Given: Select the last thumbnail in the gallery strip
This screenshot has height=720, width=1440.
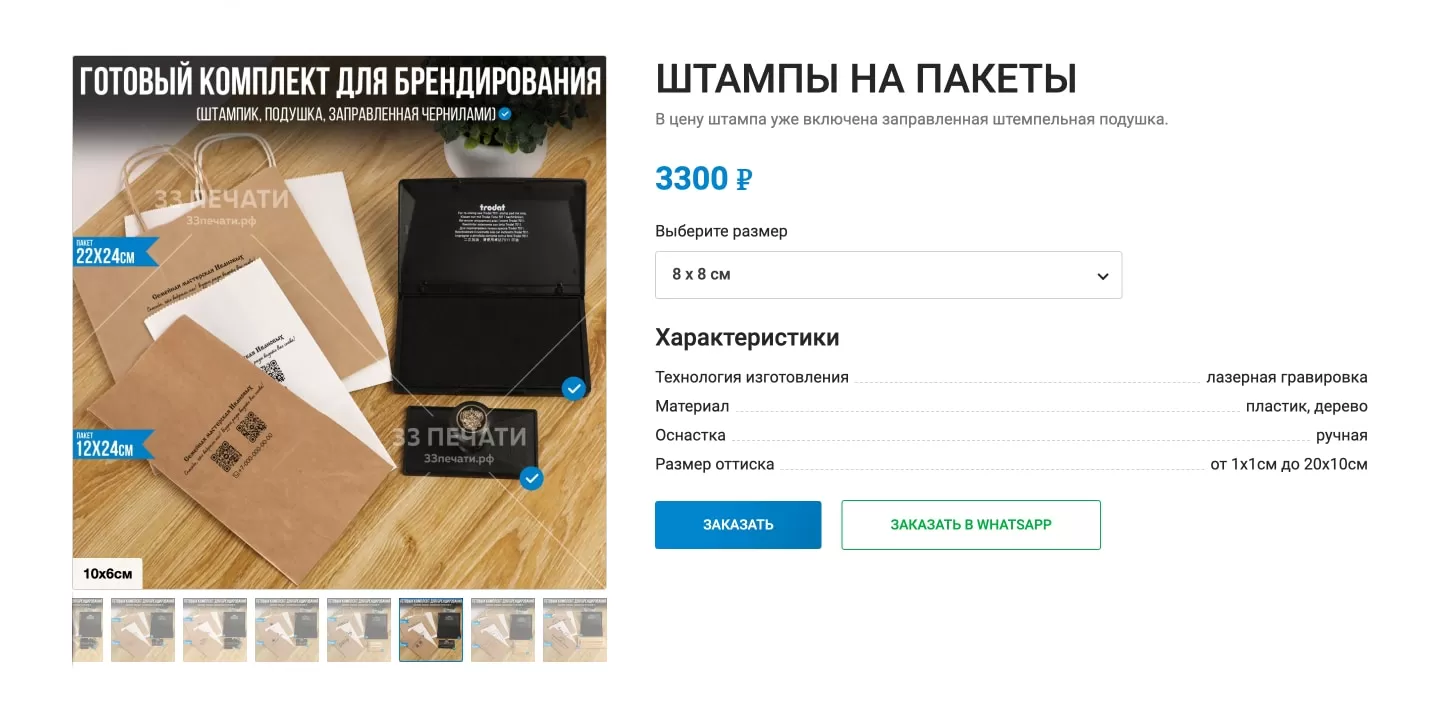Looking at the screenshot, I should pyautogui.click(x=575, y=630).
